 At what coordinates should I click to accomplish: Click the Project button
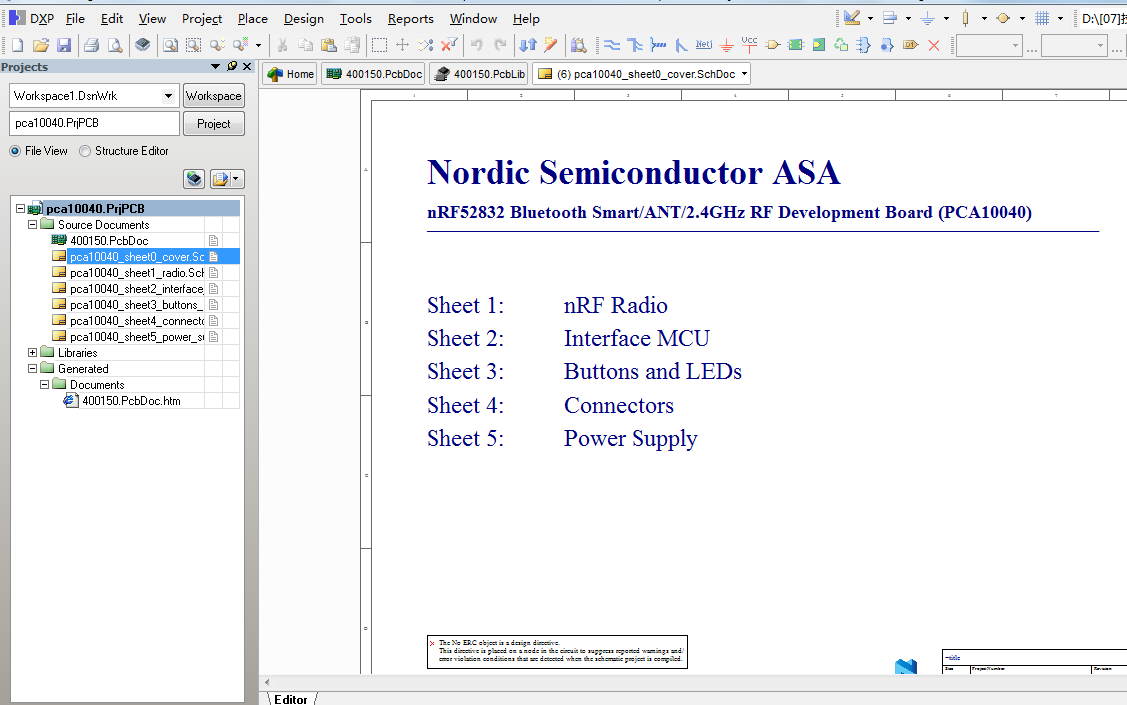coord(213,124)
